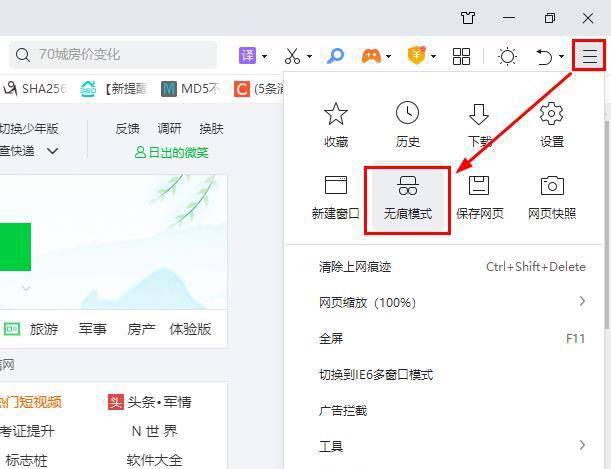Expand 工具 tools submenu

pyautogui.click(x=446, y=446)
